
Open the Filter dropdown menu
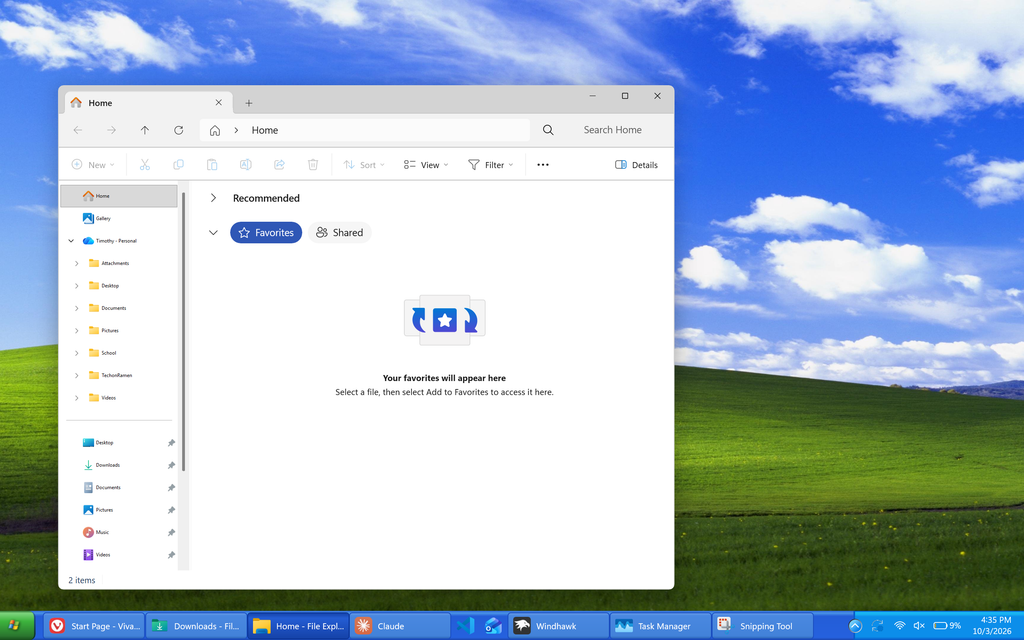pyautogui.click(x=490, y=165)
